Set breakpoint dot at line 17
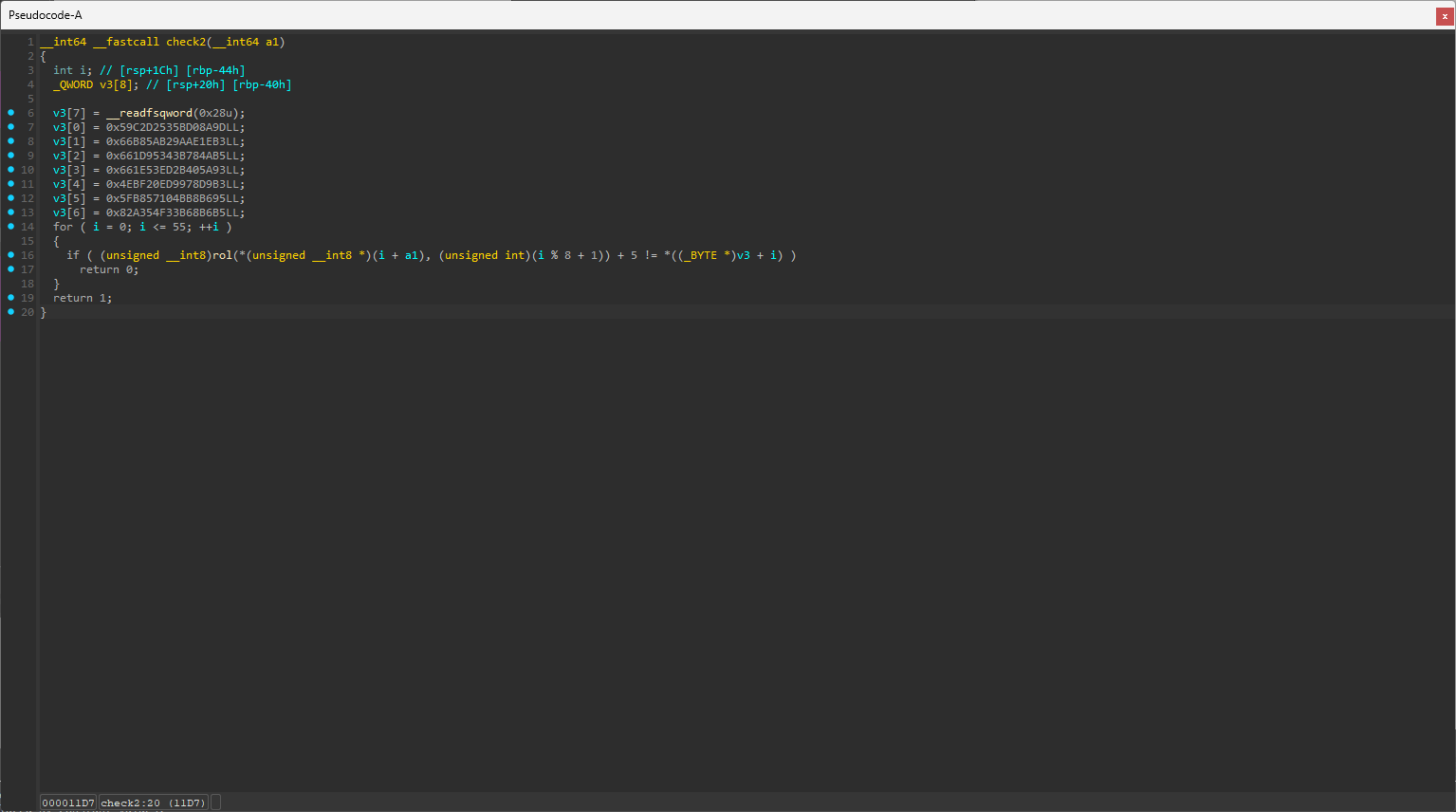 tap(11, 269)
